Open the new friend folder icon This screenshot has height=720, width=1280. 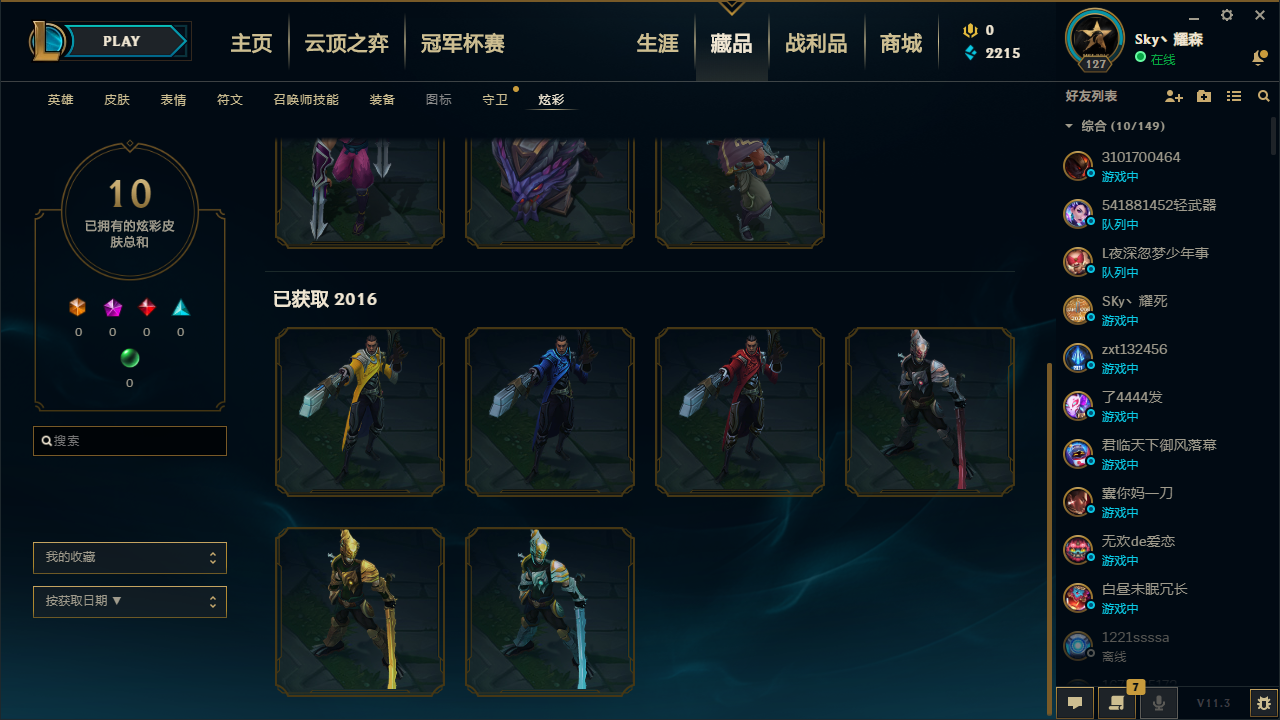pos(1204,96)
